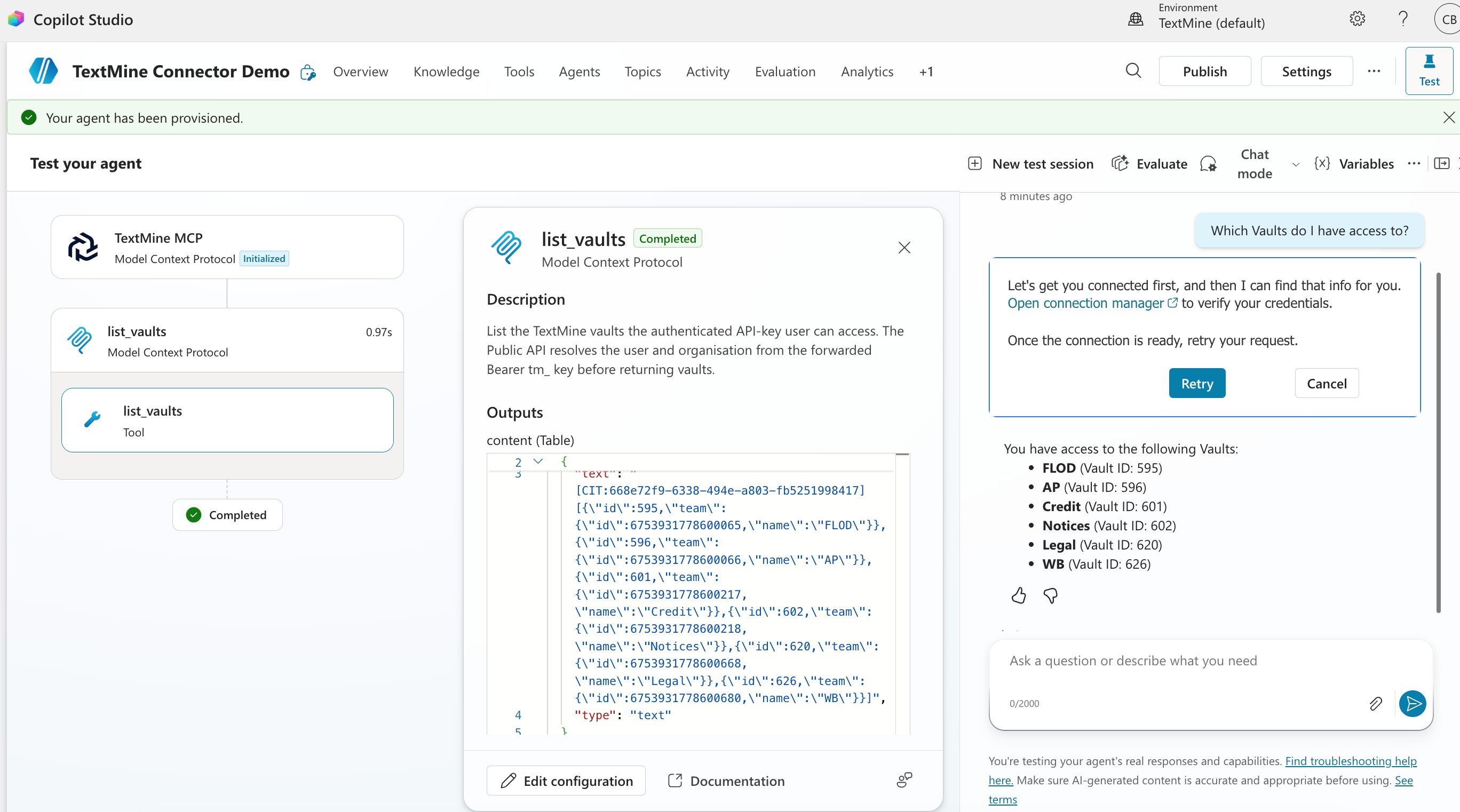Expand the +1 overflow tabs

pyautogui.click(x=926, y=71)
